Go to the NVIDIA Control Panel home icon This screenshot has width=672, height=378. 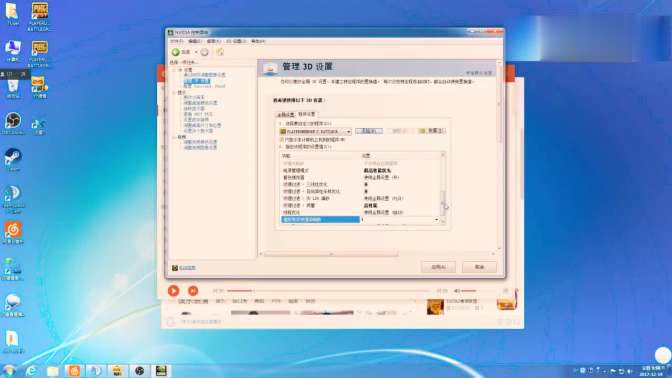coord(220,52)
